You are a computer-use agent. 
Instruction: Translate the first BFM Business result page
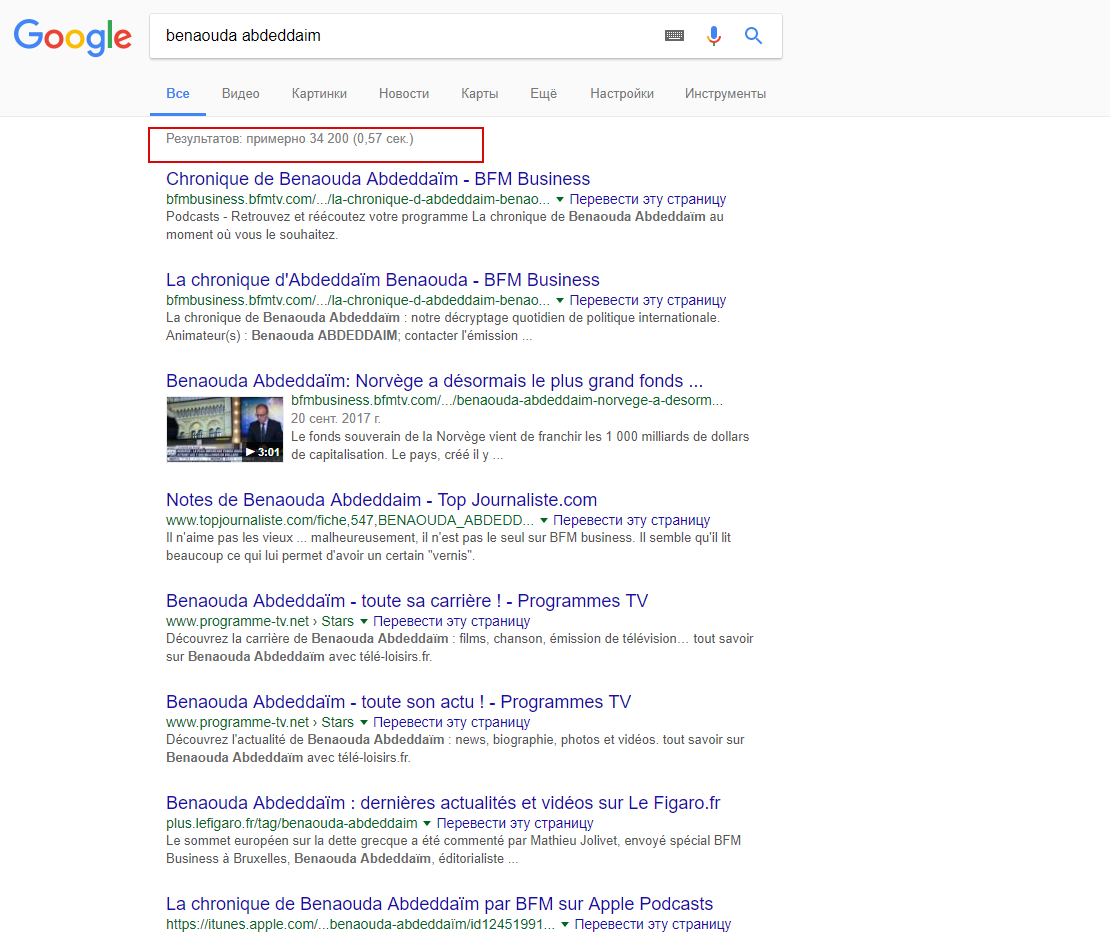(648, 200)
